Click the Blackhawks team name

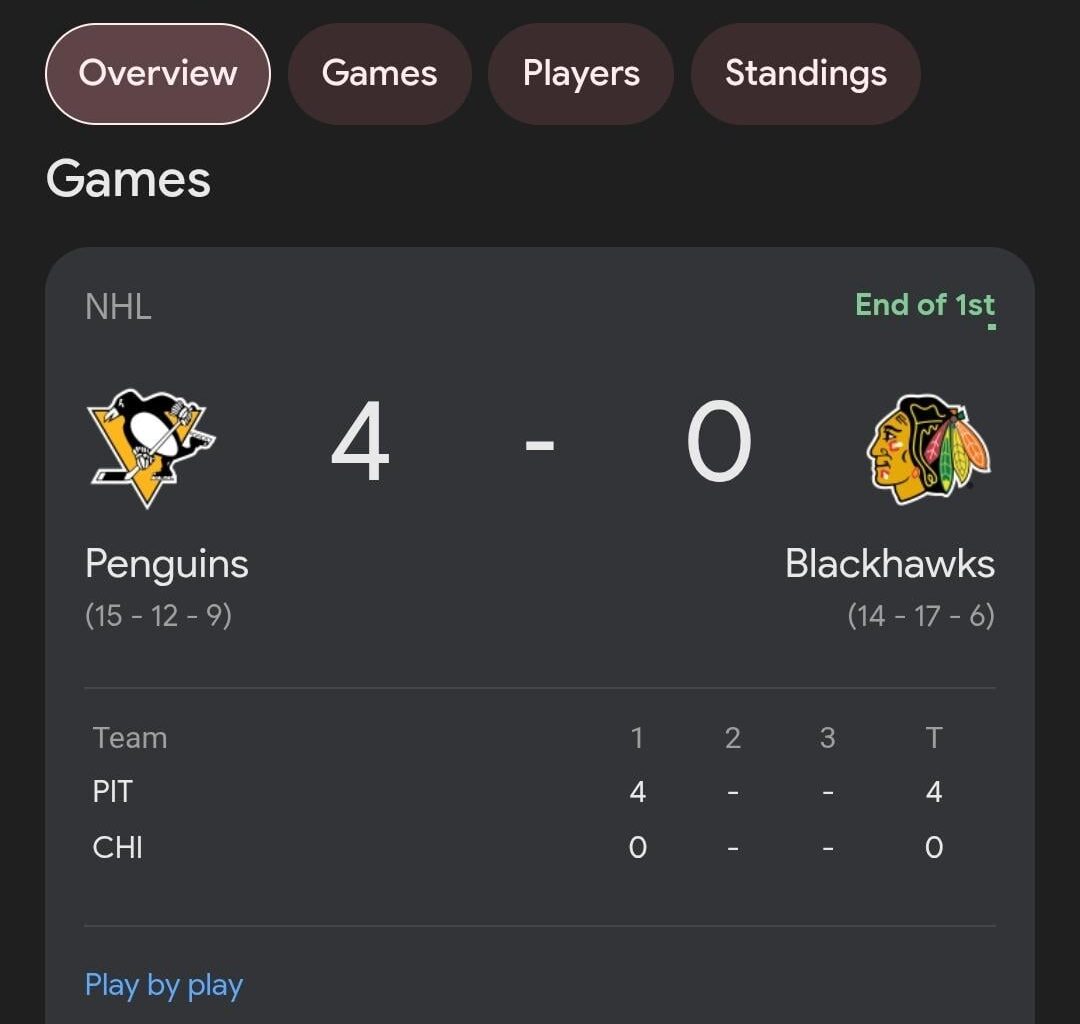888,563
